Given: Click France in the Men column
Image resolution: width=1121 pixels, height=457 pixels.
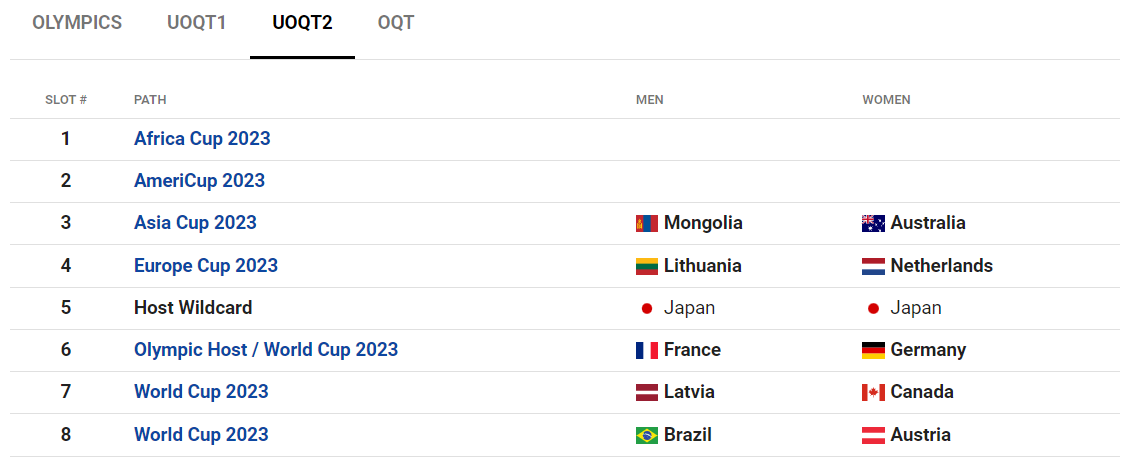Looking at the screenshot, I should pyautogui.click(x=692, y=350).
